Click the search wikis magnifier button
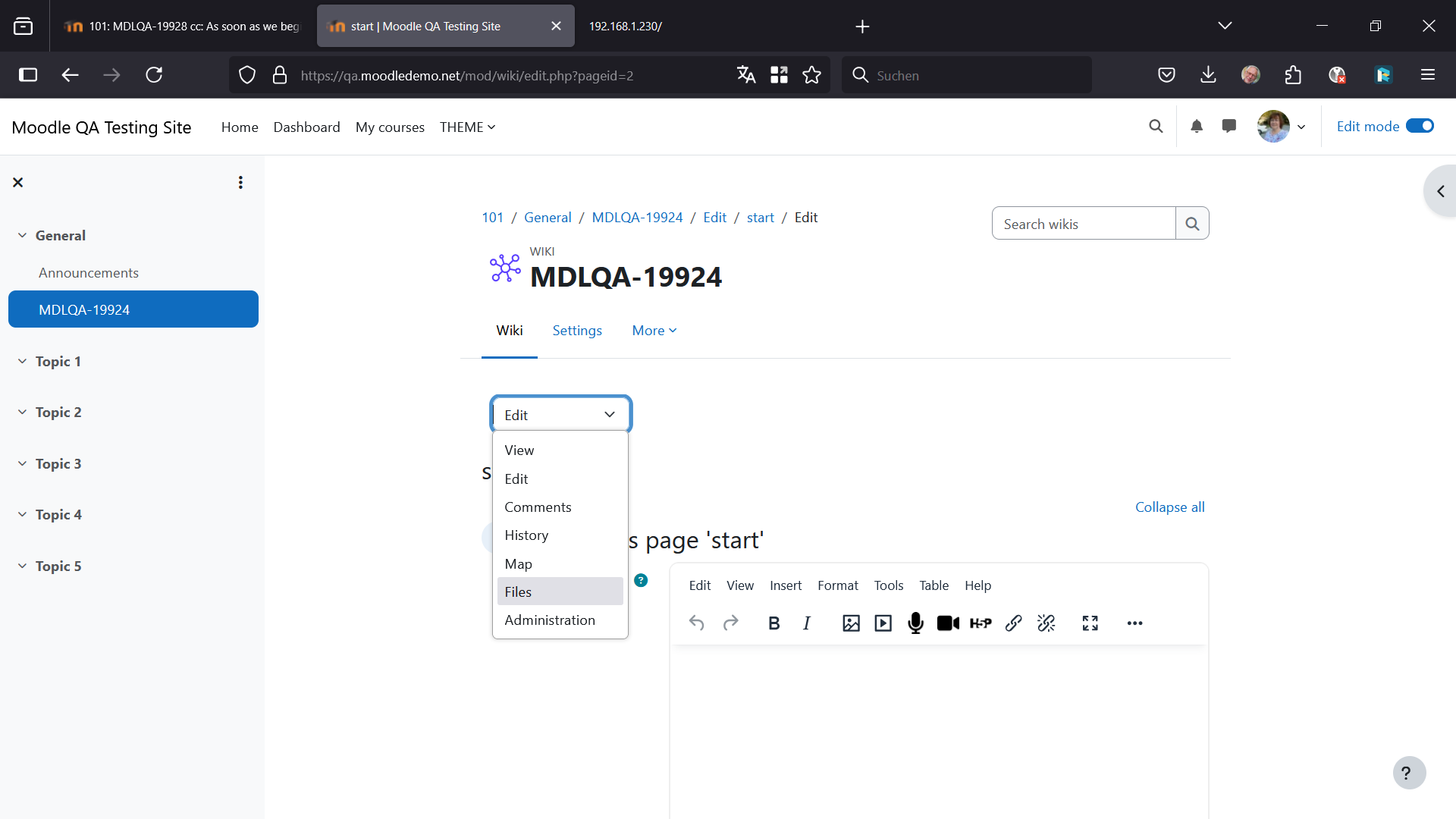 coord(1192,224)
